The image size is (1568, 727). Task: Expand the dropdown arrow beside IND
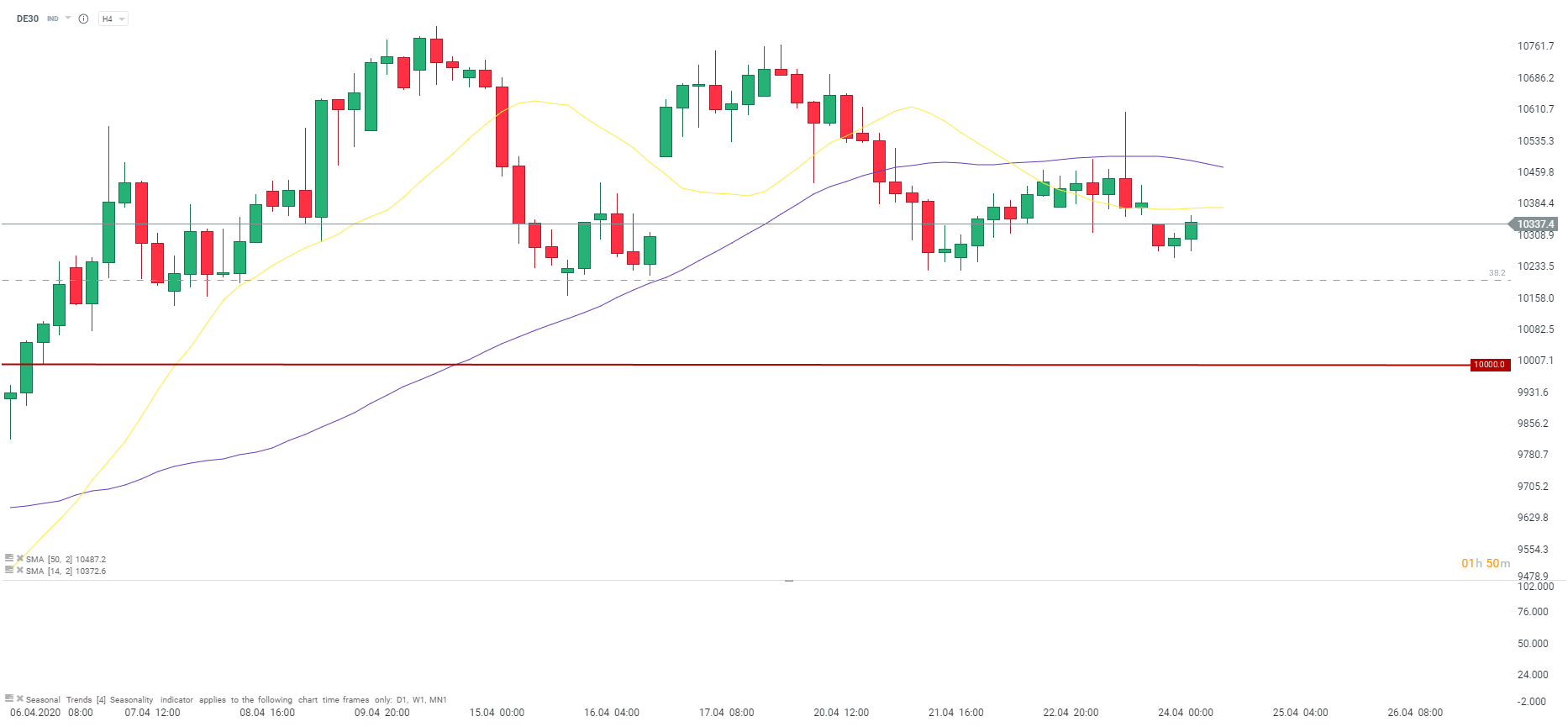[68, 18]
